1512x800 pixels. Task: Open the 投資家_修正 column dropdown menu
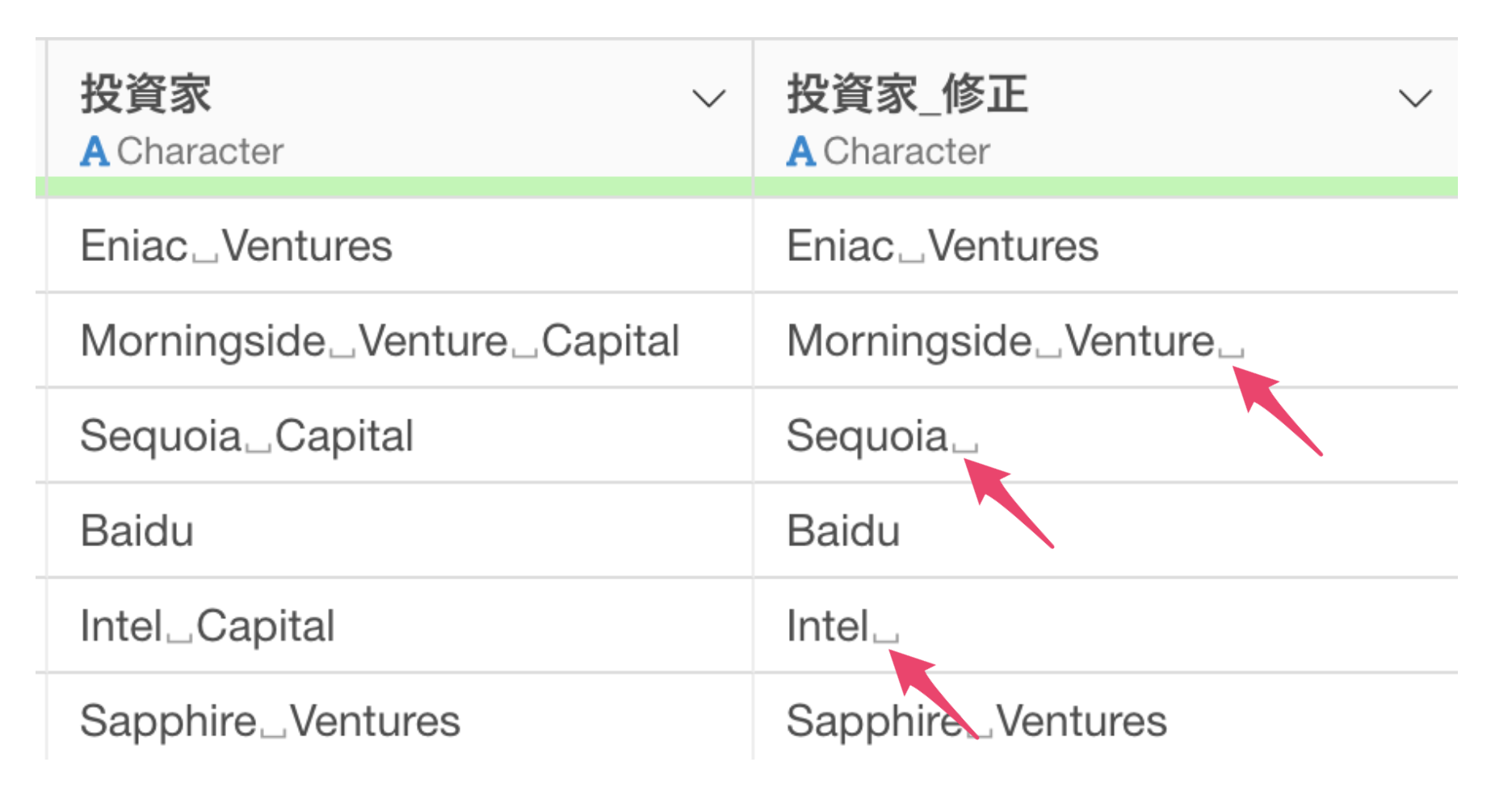pos(1415,99)
